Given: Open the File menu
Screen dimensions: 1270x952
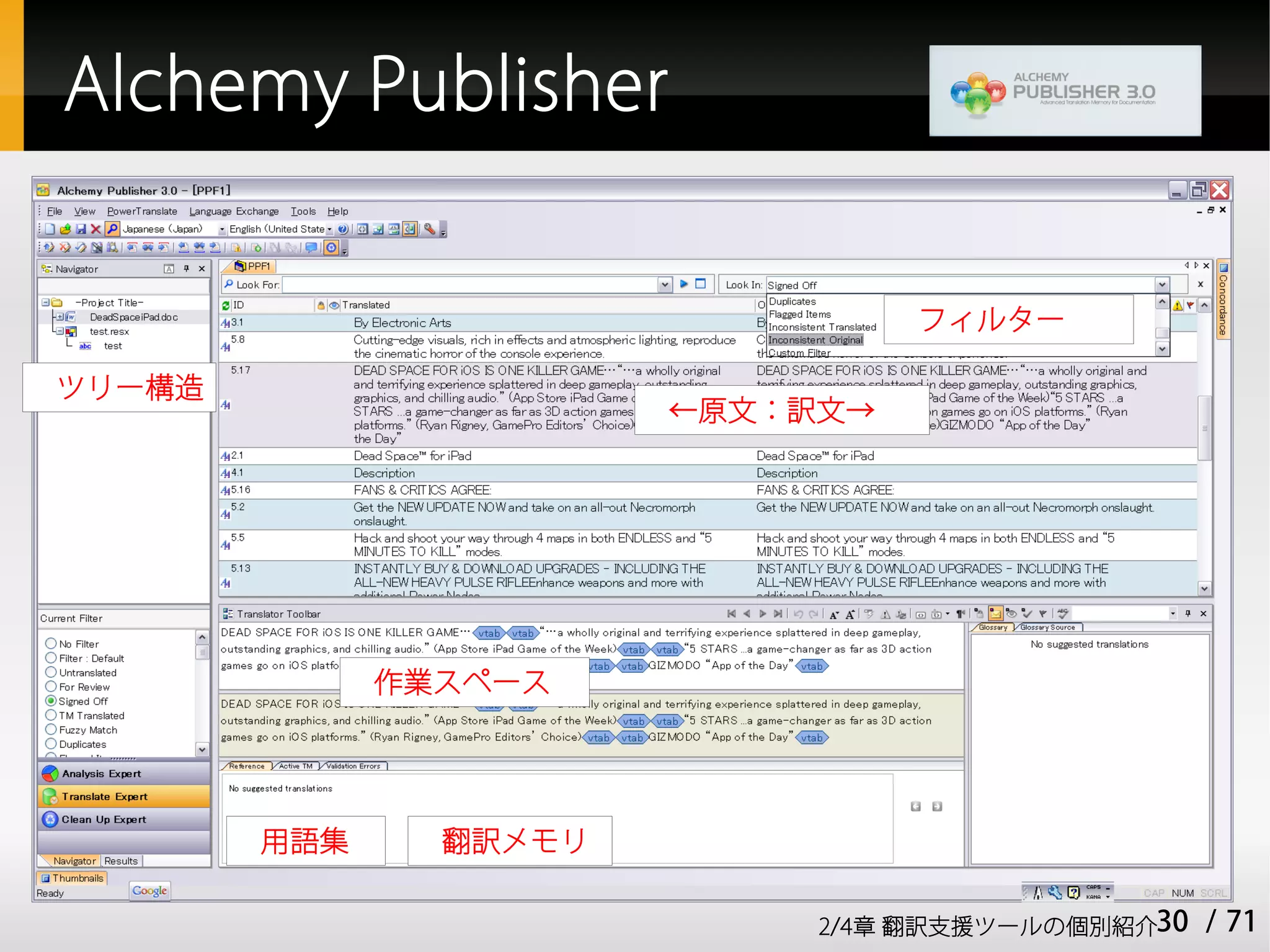Looking at the screenshot, I should point(55,211).
